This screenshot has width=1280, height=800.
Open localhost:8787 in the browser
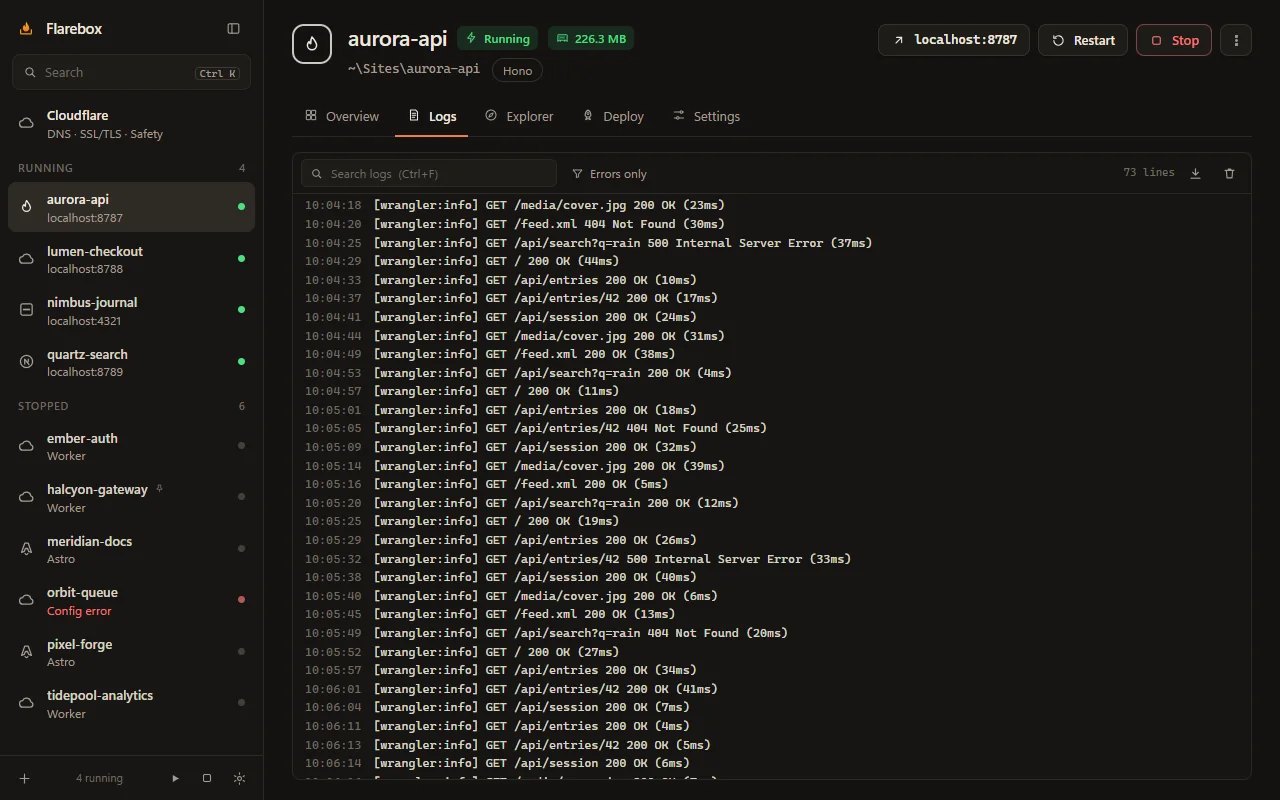[x=954, y=40]
